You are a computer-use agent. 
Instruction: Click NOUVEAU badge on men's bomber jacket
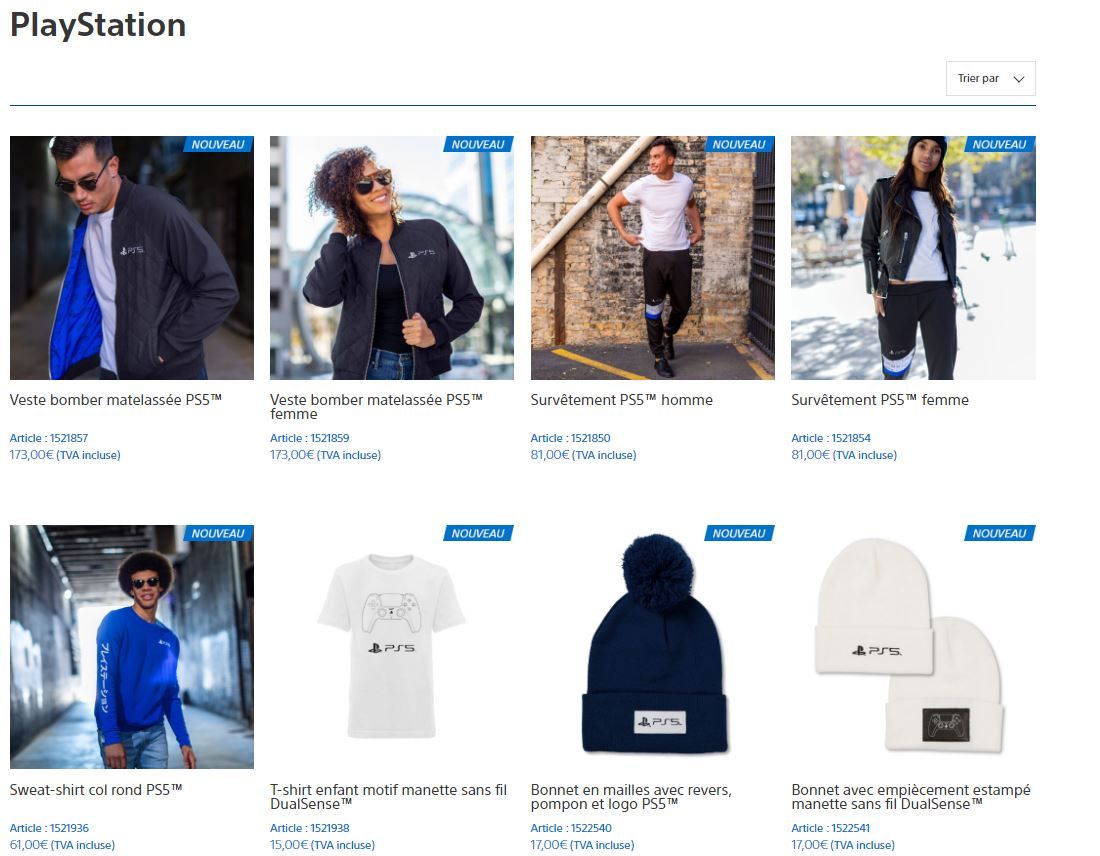tap(218, 144)
